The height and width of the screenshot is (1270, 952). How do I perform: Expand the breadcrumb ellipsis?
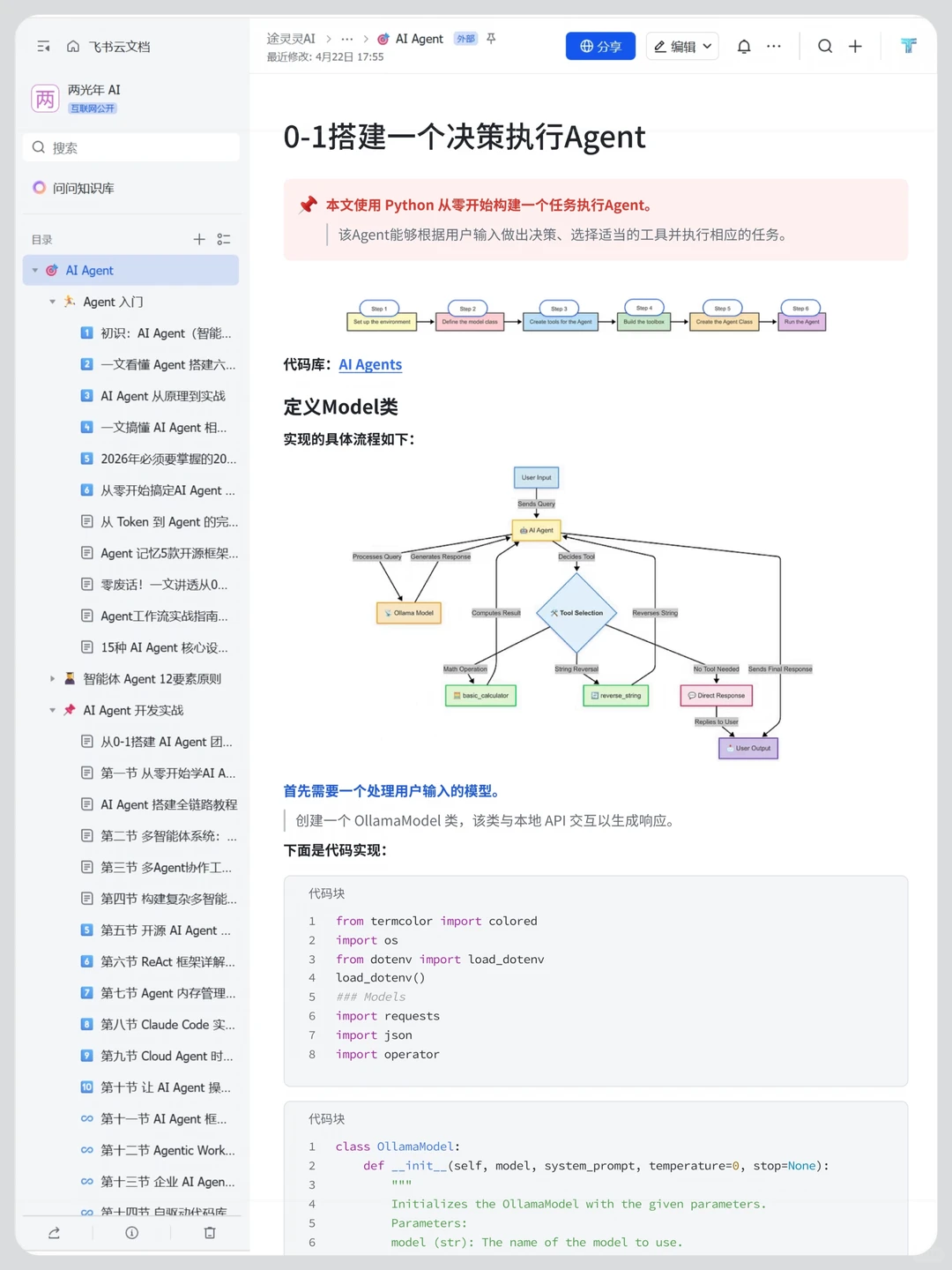(x=347, y=39)
